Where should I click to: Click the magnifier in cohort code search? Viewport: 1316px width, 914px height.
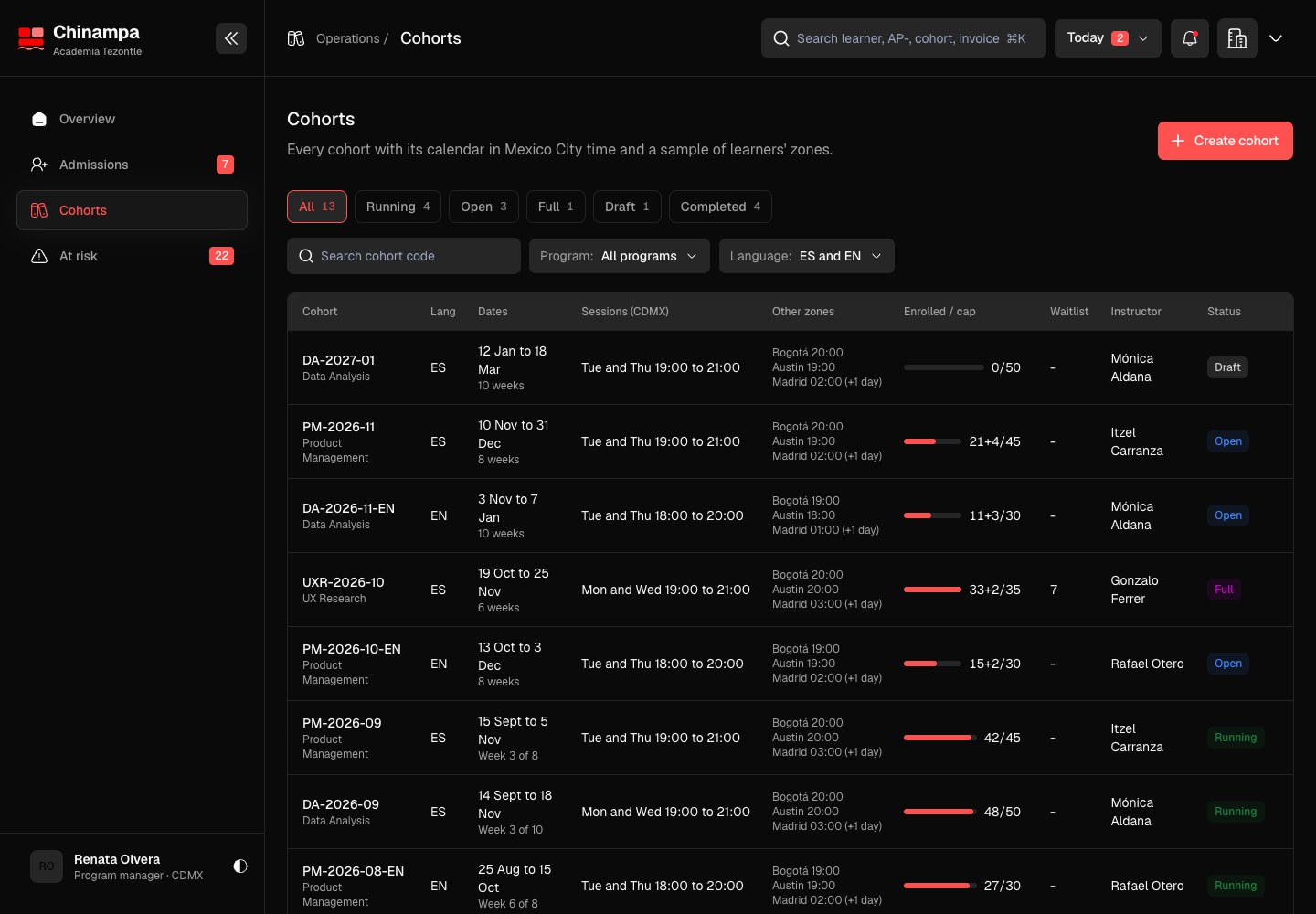pyautogui.click(x=306, y=256)
